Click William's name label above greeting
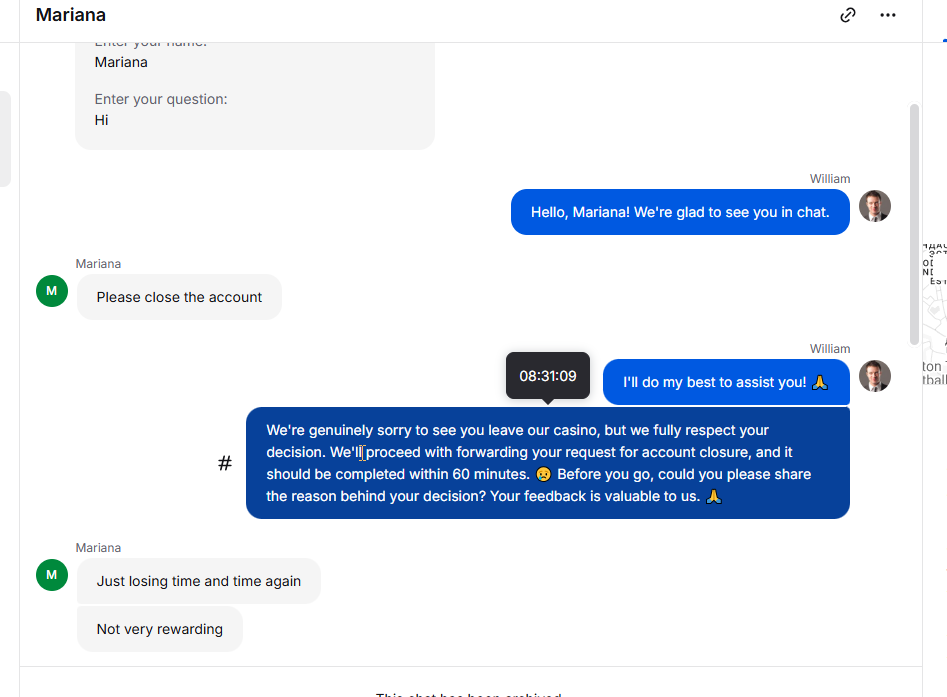Screen dimensions: 947x697 [x=830, y=179]
